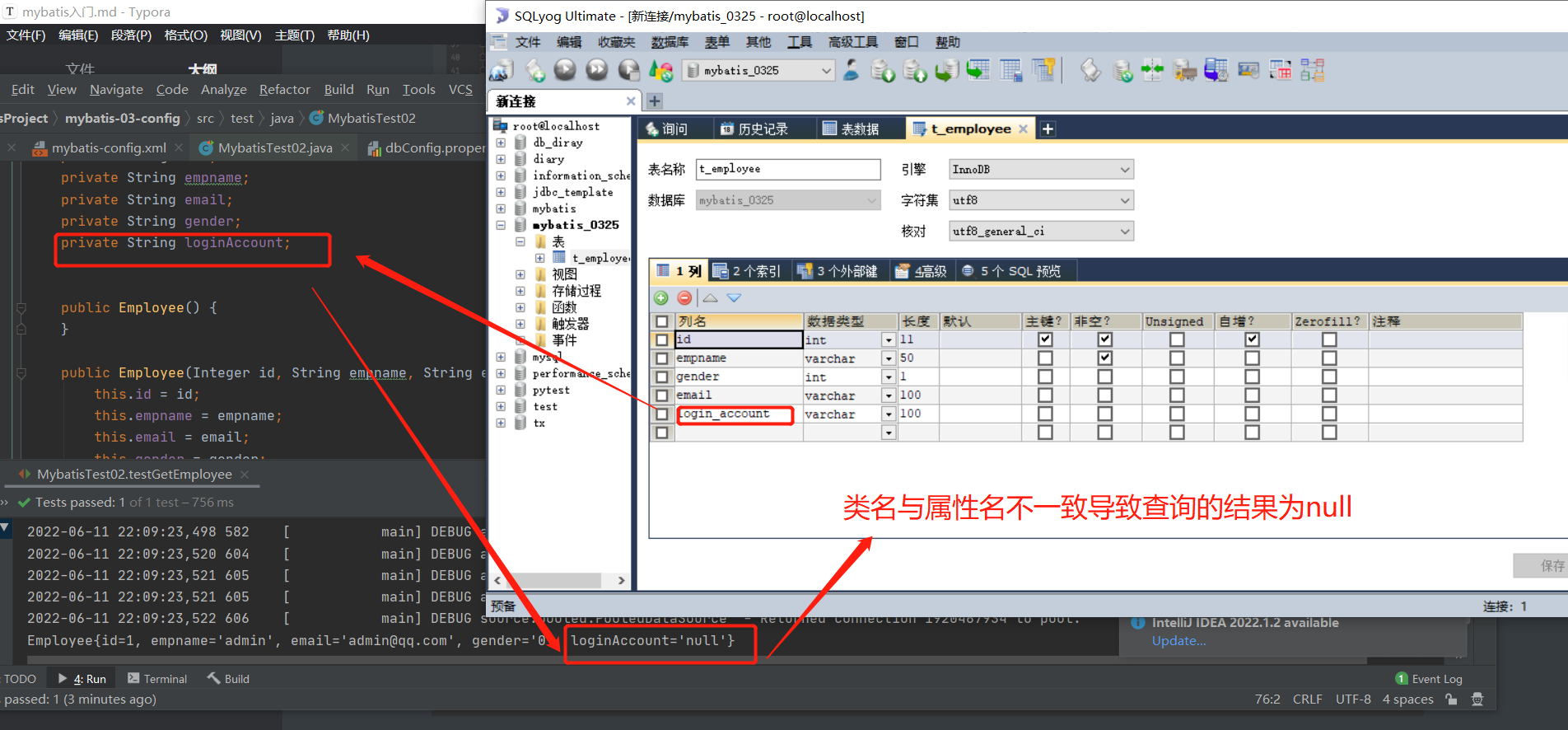Click the manage indexes key icon

click(1043, 71)
